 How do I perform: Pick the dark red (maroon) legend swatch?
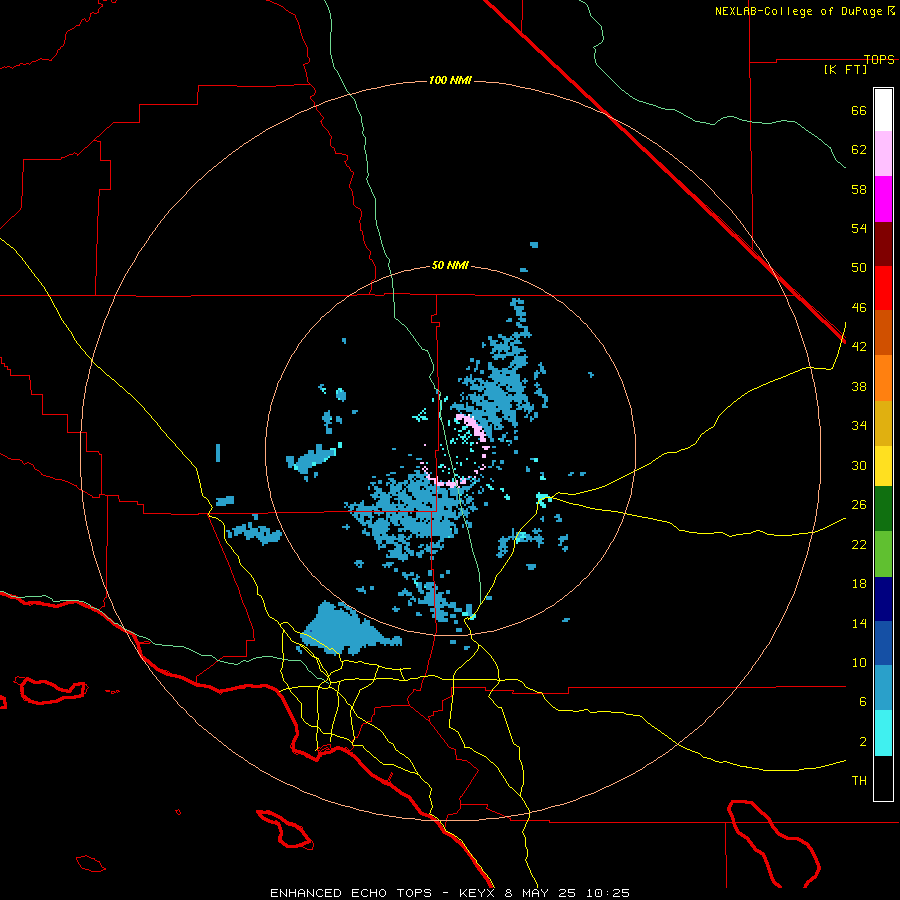click(883, 243)
